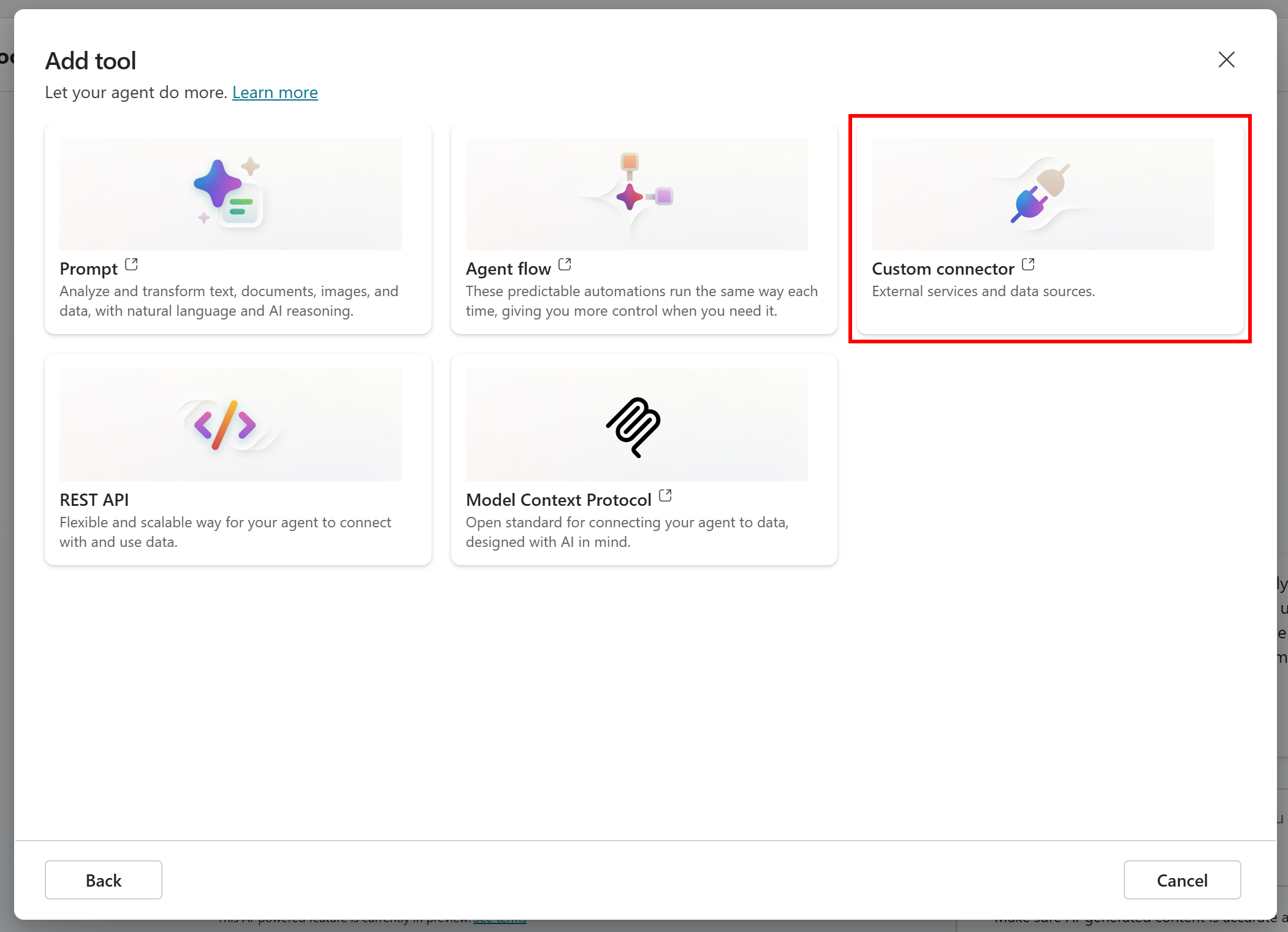Open the Learn more link
1288x932 pixels.
tap(275, 92)
